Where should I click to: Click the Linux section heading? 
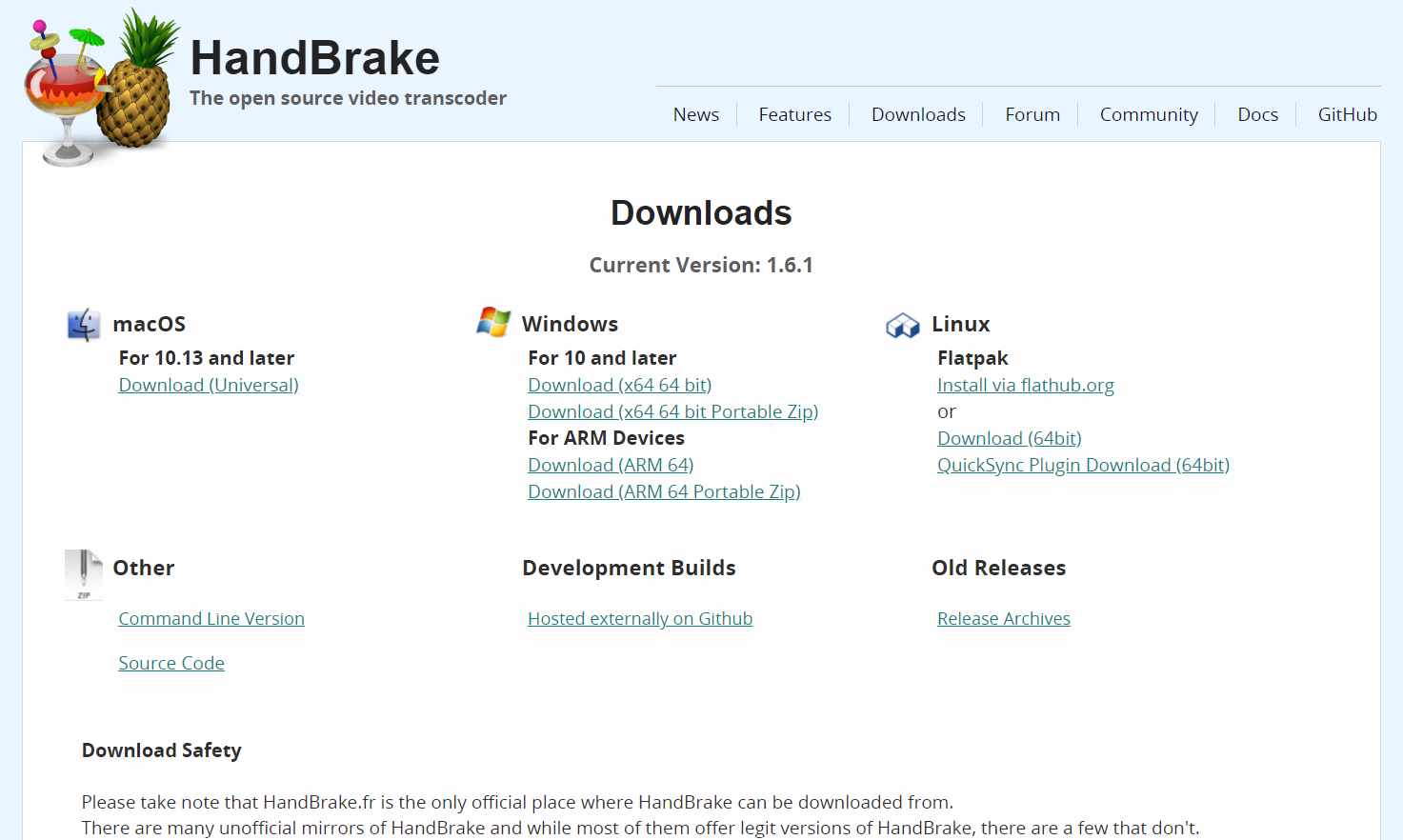pyautogui.click(x=961, y=324)
